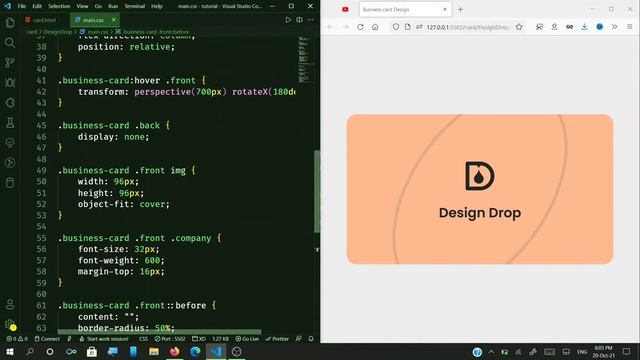Screen dimensions: 640x360
Task: Click Prettier in the status bar
Action: coord(277,339)
